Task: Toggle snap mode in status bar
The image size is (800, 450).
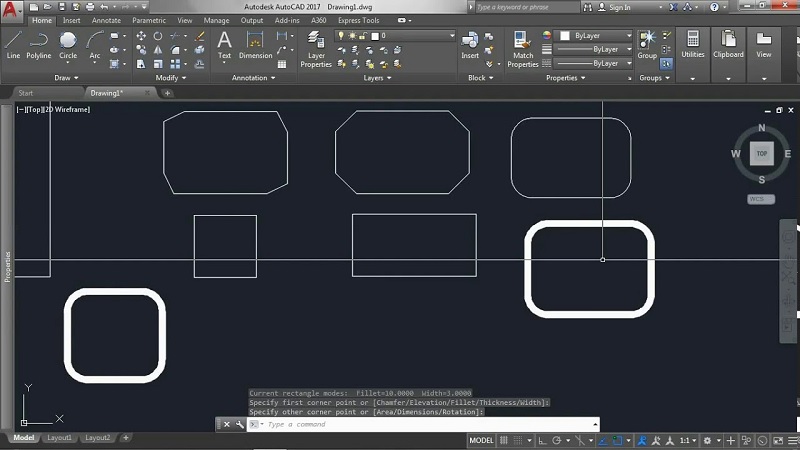Action: click(x=518, y=440)
